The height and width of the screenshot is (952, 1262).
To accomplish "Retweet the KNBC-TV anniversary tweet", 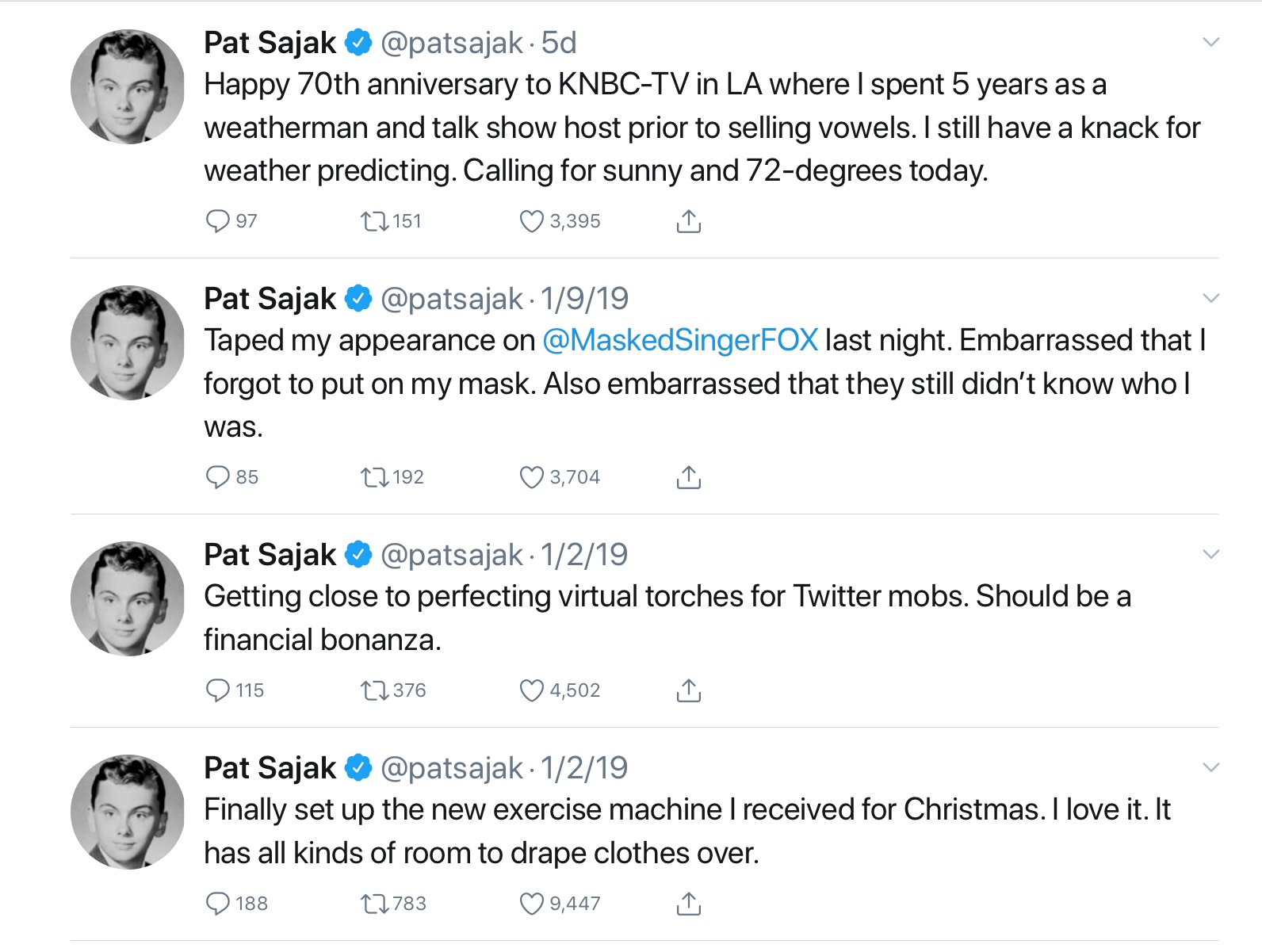I will click(374, 221).
